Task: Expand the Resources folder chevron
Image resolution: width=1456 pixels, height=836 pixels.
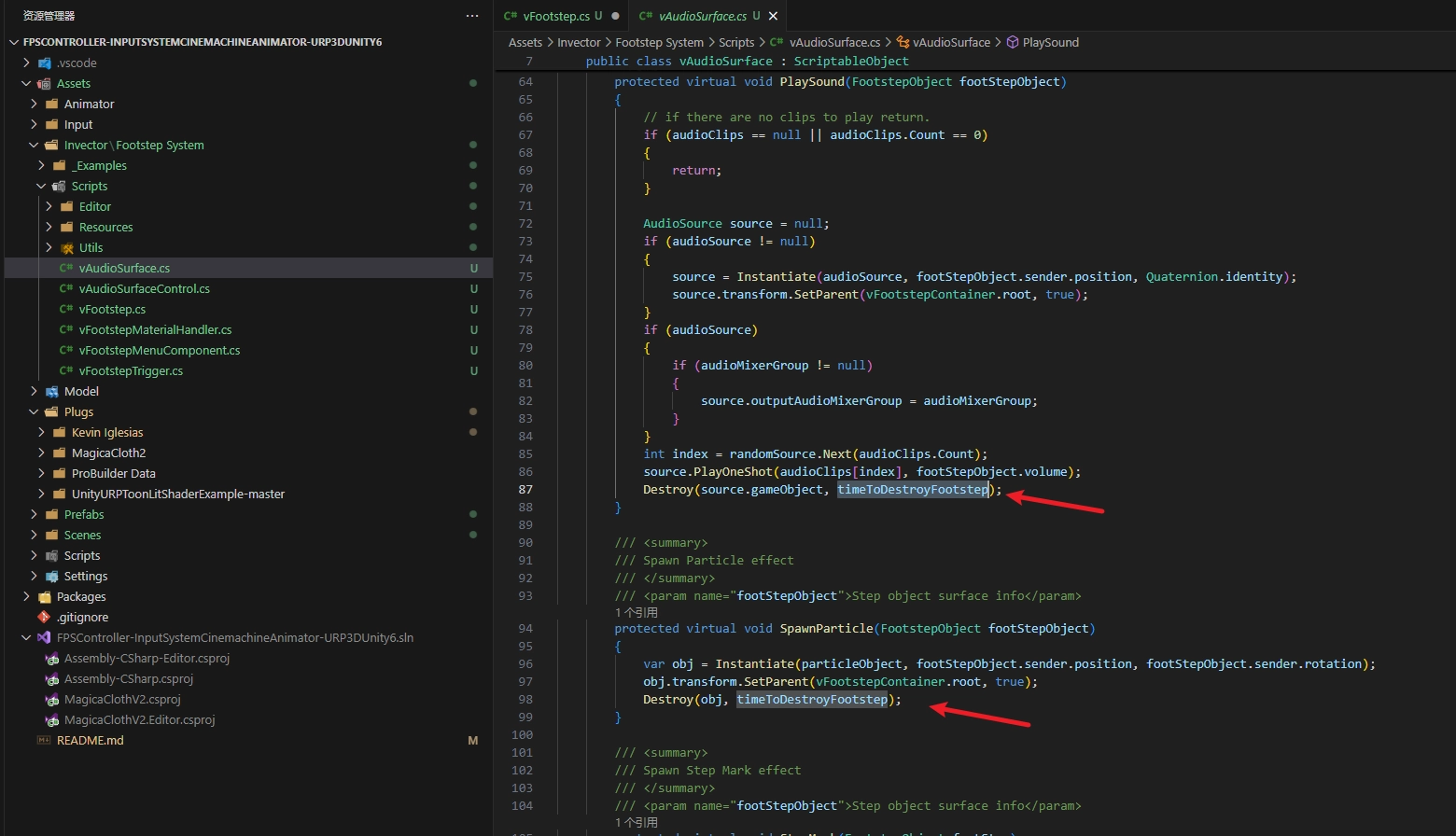Action: [49, 227]
